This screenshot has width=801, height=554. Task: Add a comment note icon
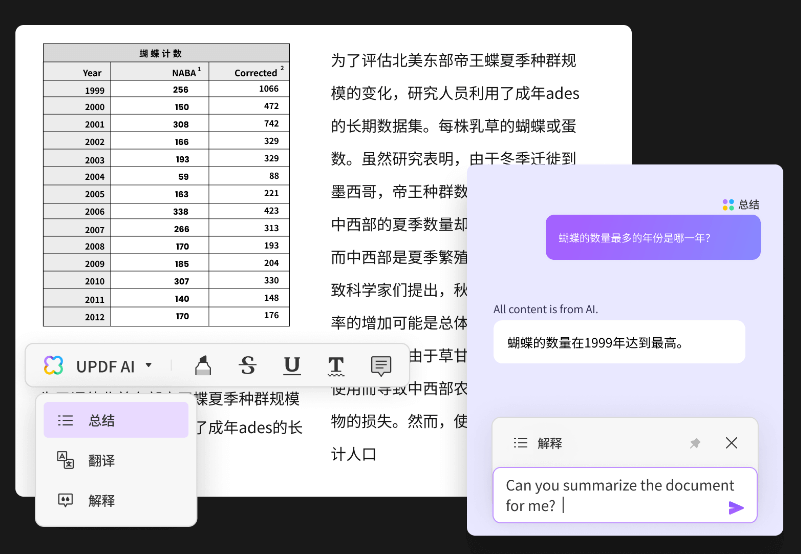click(381, 366)
